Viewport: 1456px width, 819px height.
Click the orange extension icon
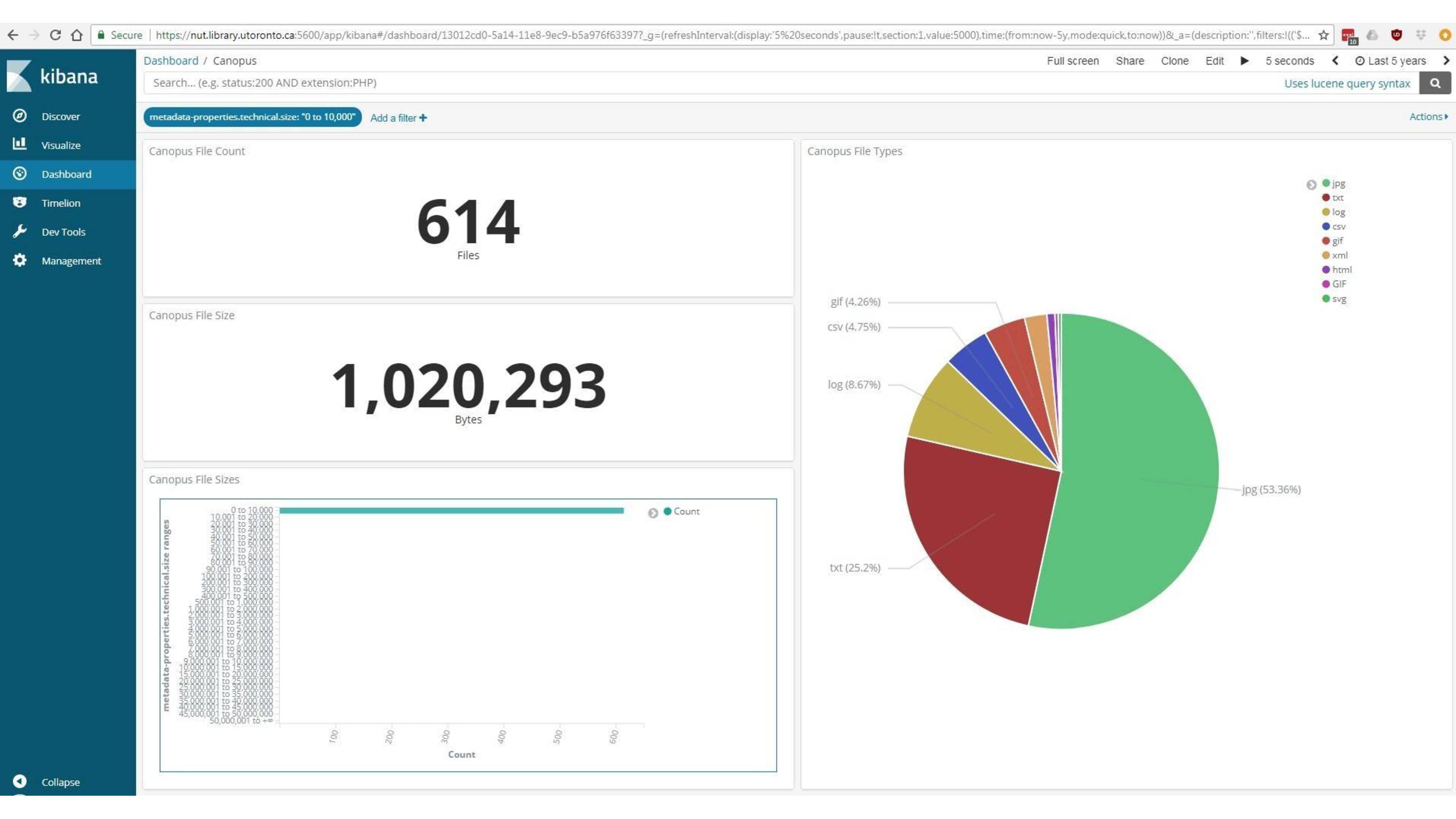click(x=1445, y=35)
